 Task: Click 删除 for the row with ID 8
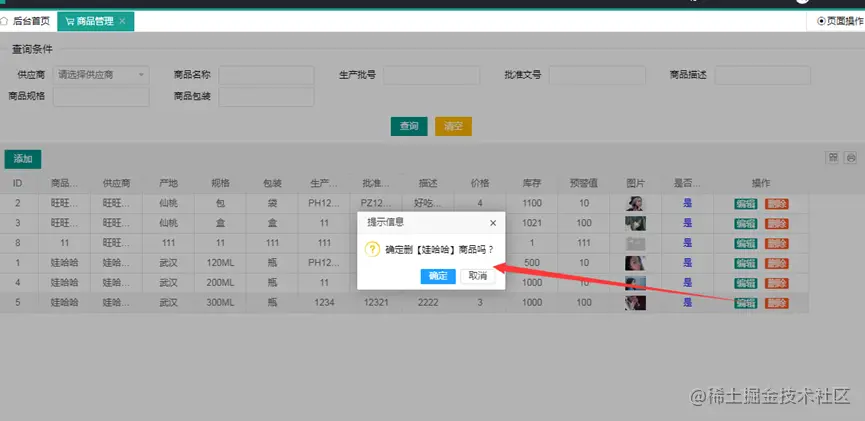pos(777,243)
